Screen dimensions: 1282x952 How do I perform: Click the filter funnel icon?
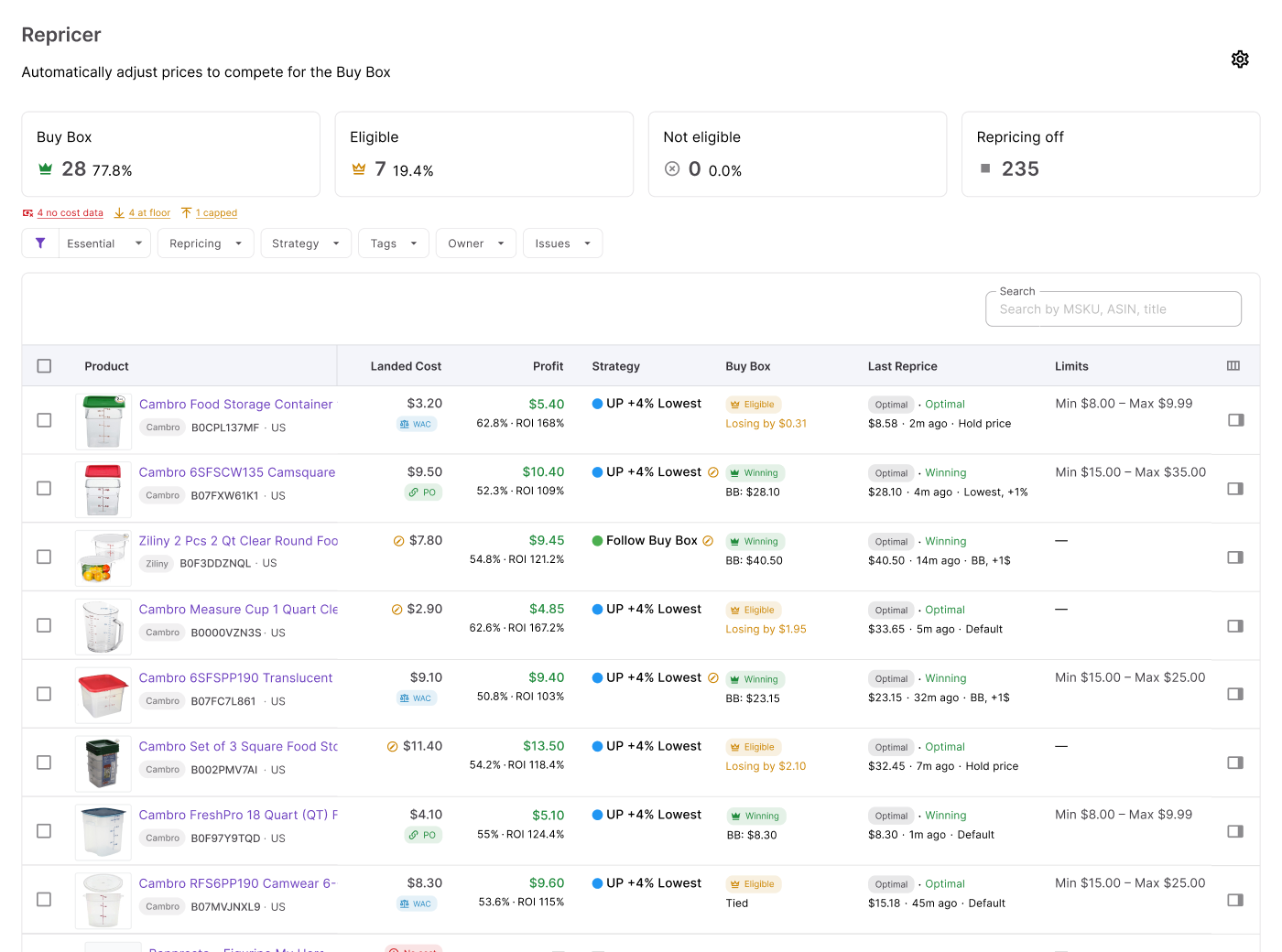coord(40,243)
